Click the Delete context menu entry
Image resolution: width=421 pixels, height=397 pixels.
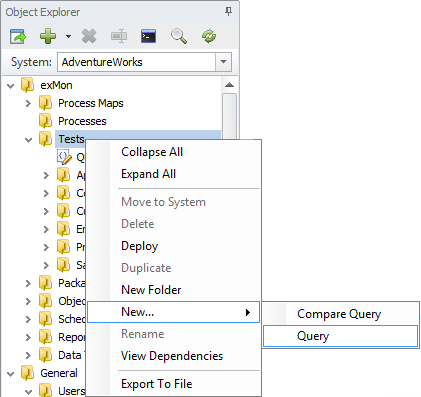[x=138, y=224]
